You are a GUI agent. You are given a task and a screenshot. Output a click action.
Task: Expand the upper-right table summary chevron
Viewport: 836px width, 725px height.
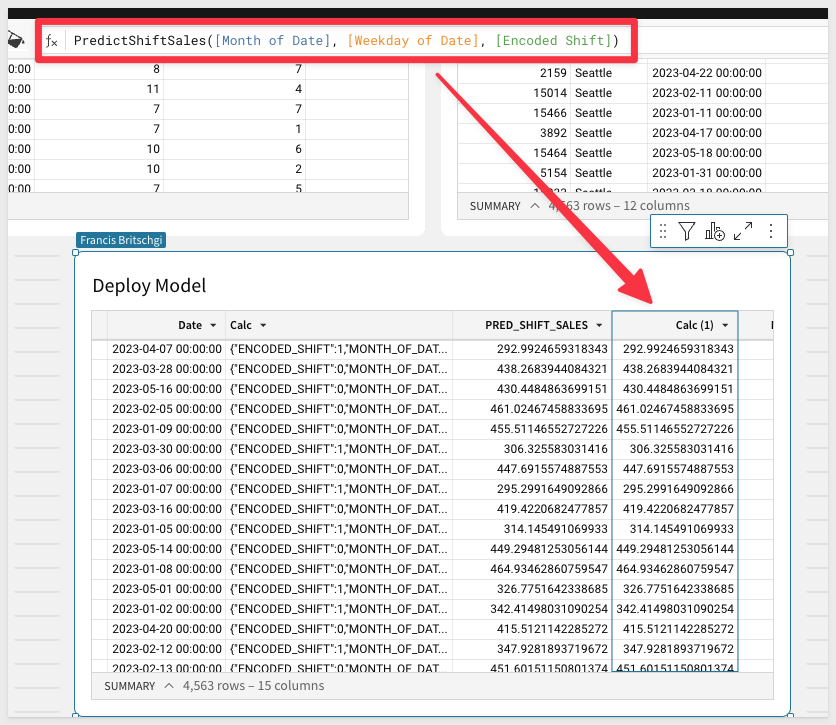(x=536, y=206)
